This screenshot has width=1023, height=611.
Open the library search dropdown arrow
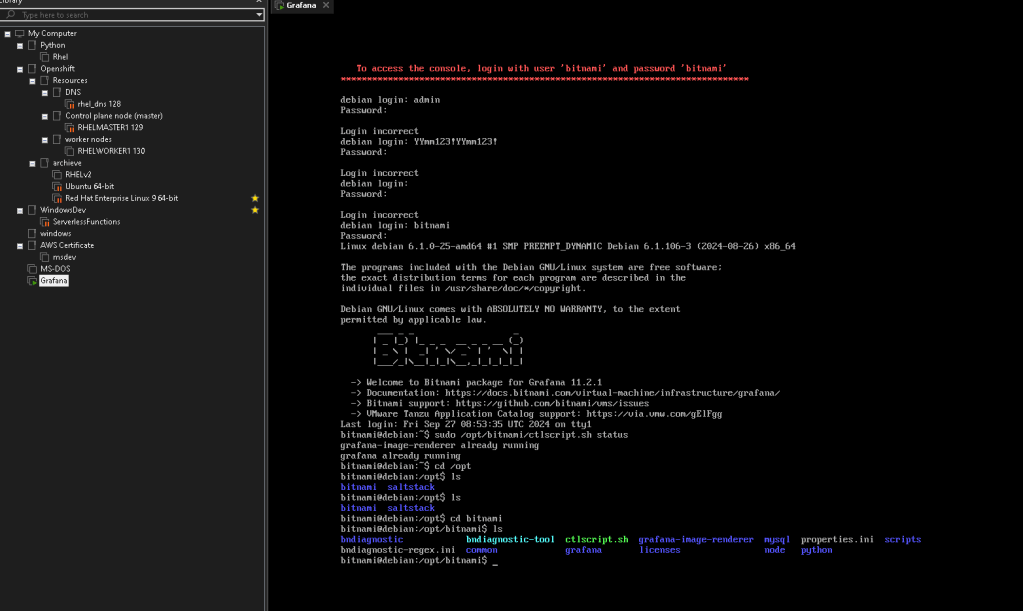(x=258, y=14)
